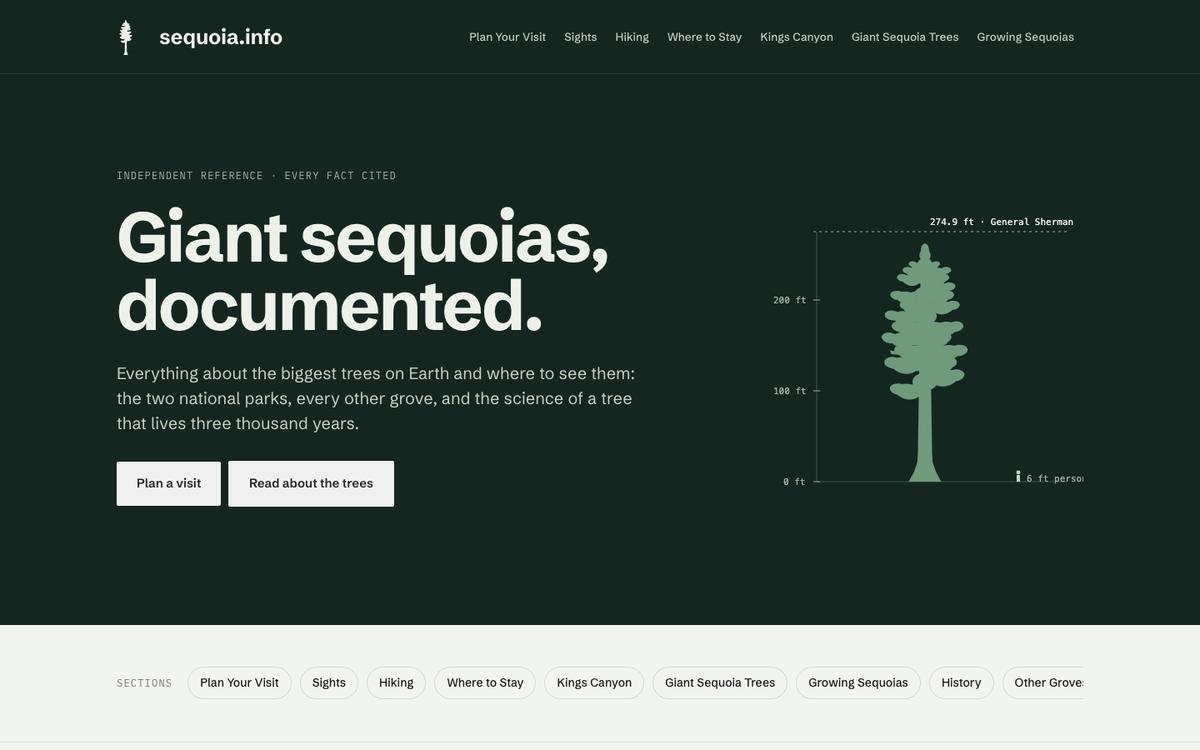
Task: Open Growing Sequoias in header menu
Action: [x=1025, y=37]
